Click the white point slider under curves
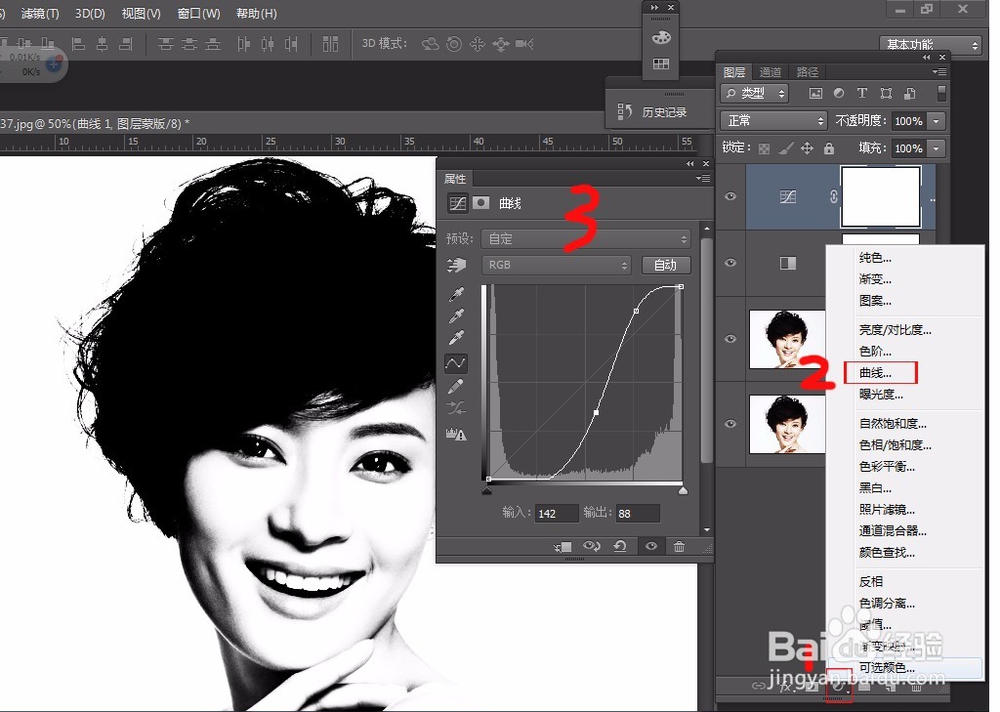 point(682,491)
